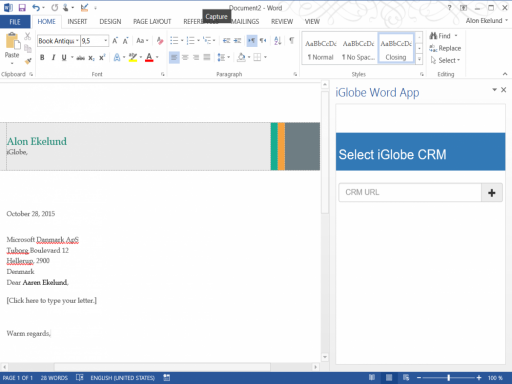512x384 pixels.
Task: Toggle Bold formatting
Action: click(42, 58)
